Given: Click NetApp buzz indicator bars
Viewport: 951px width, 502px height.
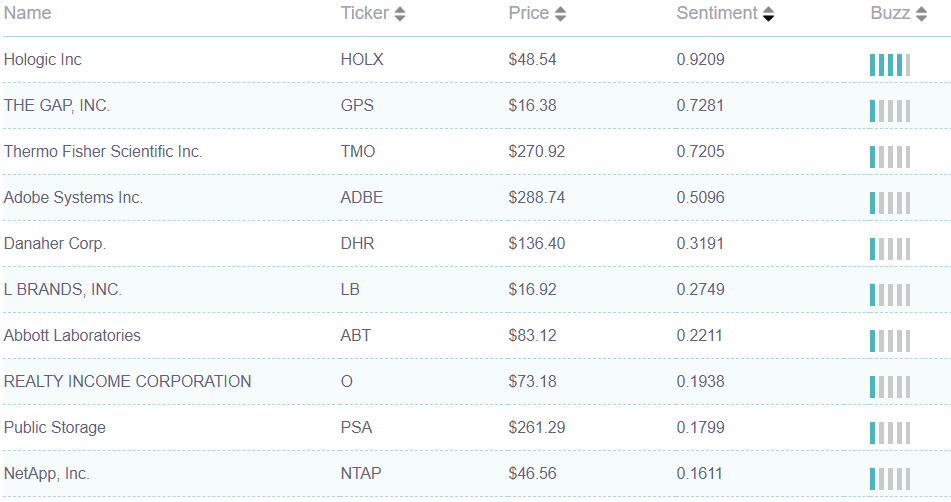Looking at the screenshot, I should [889, 479].
